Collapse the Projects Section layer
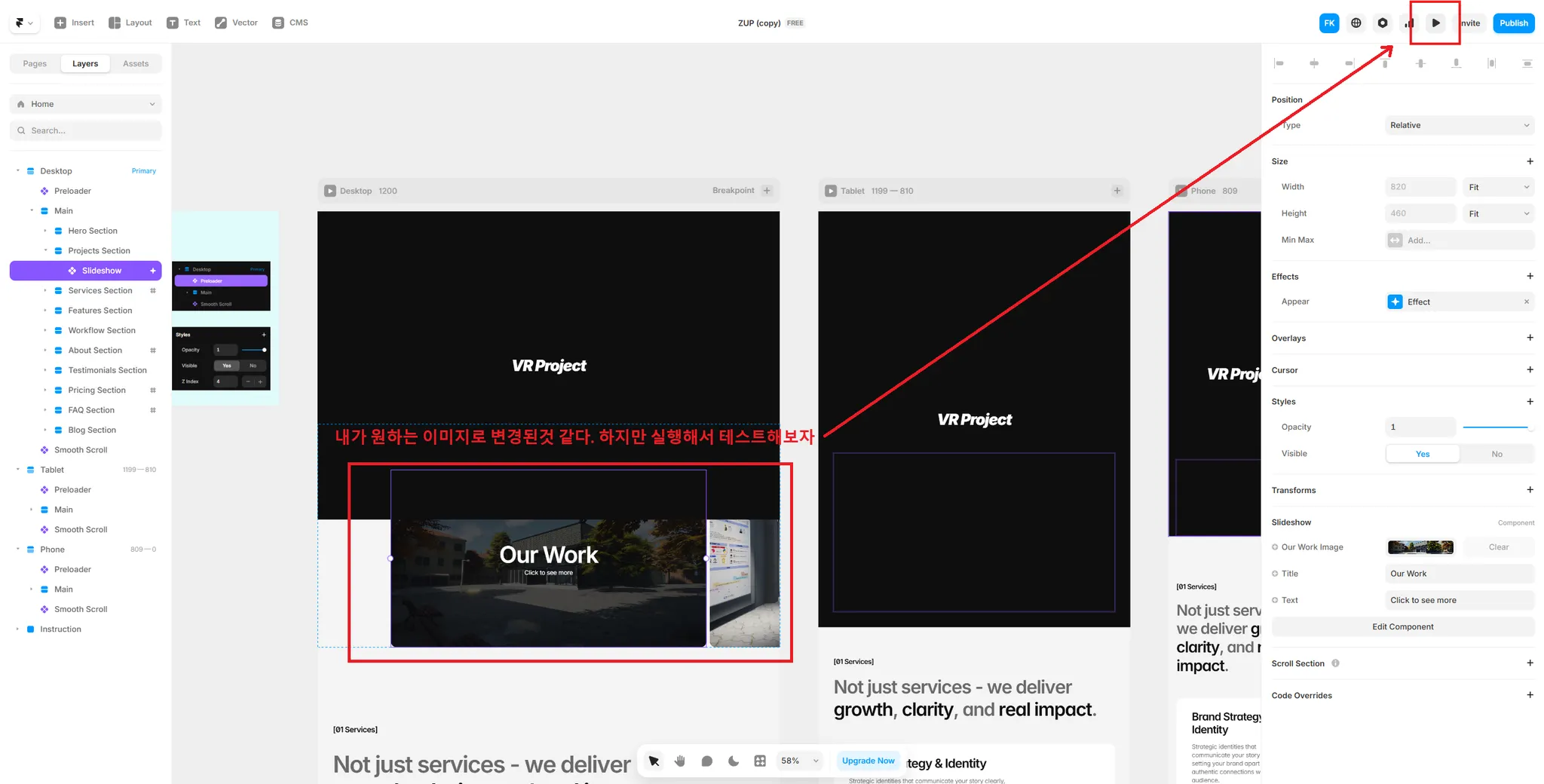The height and width of the screenshot is (784, 1544). [45, 251]
